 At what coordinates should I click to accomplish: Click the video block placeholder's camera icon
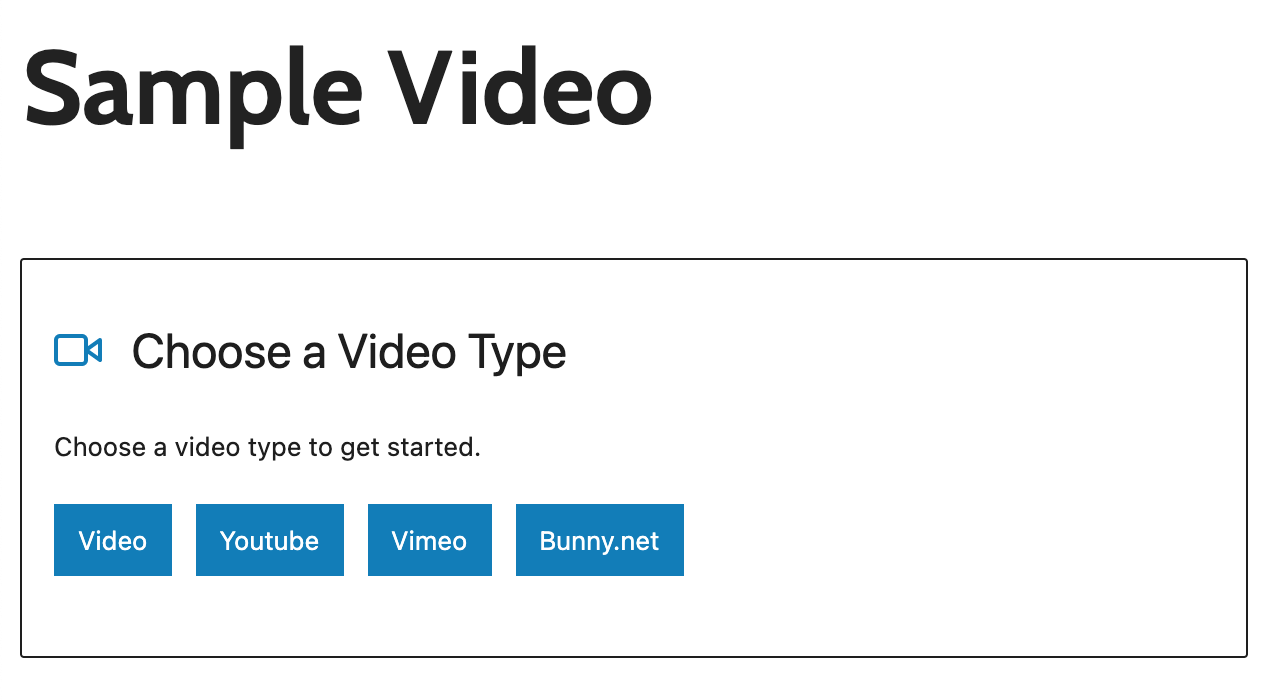click(x=78, y=351)
